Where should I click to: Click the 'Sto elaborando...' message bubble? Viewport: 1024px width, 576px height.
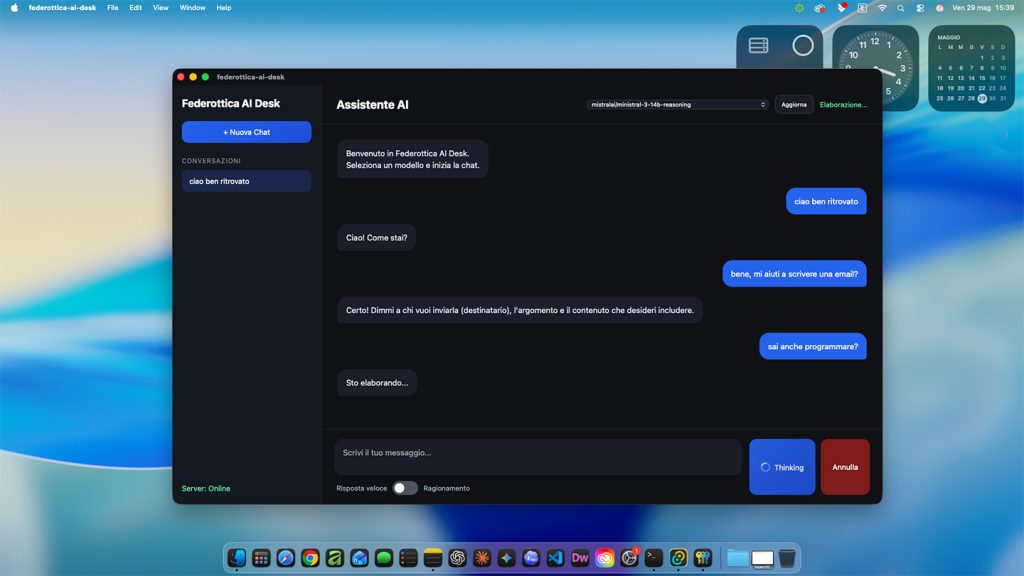(x=377, y=383)
